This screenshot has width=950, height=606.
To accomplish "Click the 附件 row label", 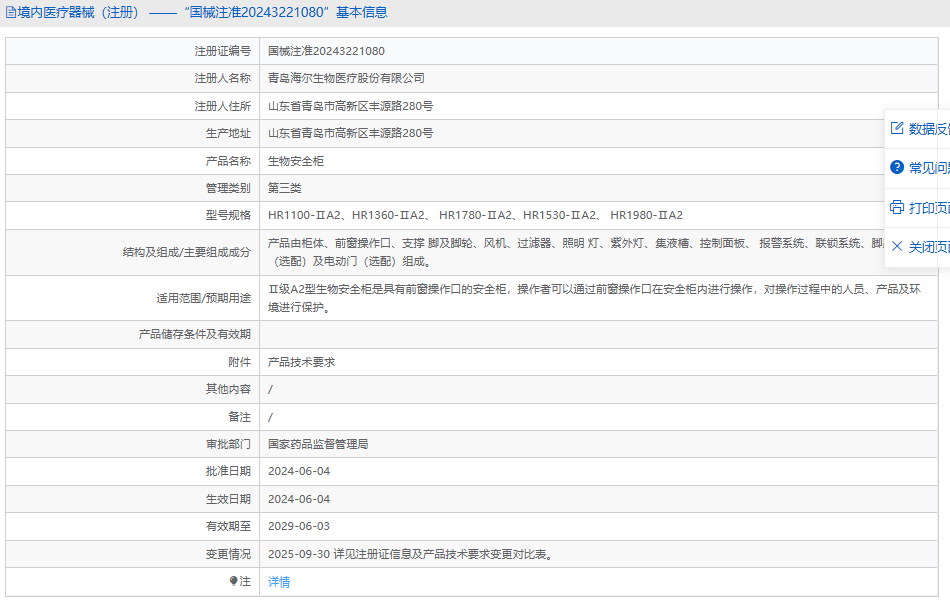I will click(x=239, y=362).
